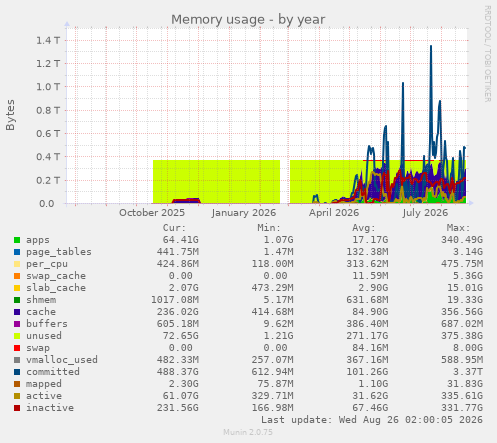Click the shmem current value 1017.08M
This screenshot has width=497, height=443.
point(175,300)
